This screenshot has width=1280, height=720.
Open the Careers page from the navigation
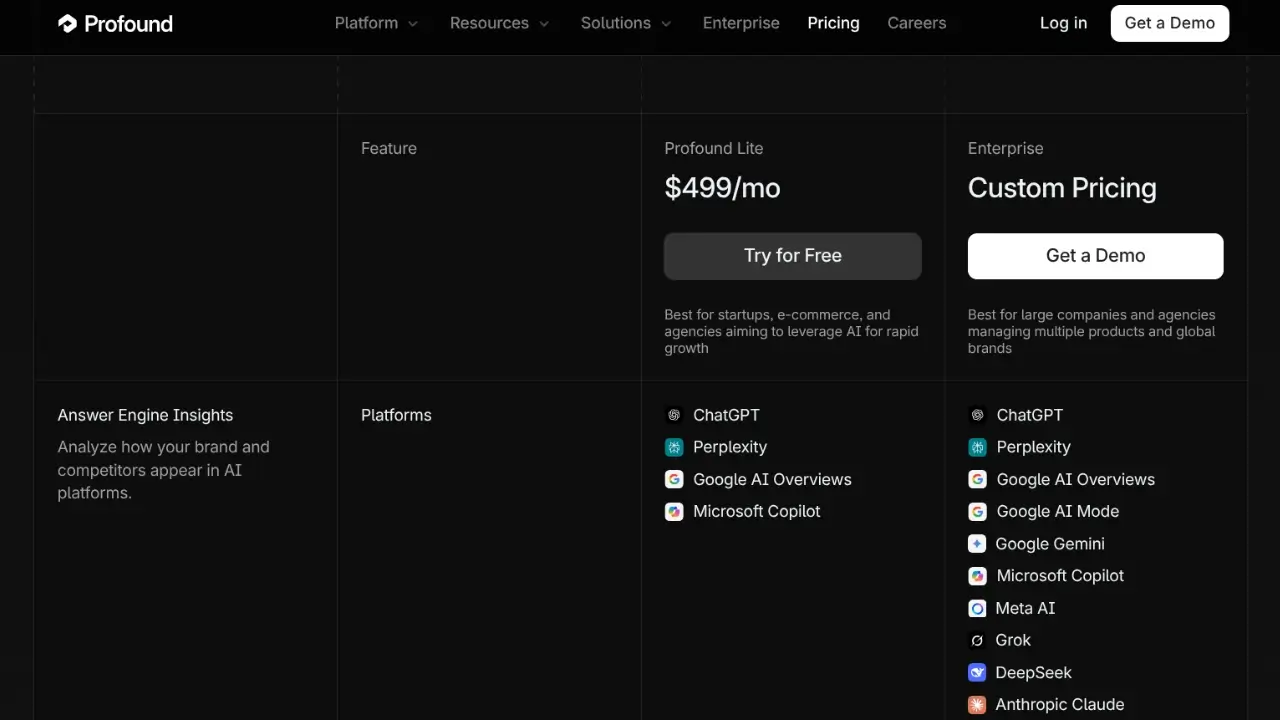coord(916,23)
